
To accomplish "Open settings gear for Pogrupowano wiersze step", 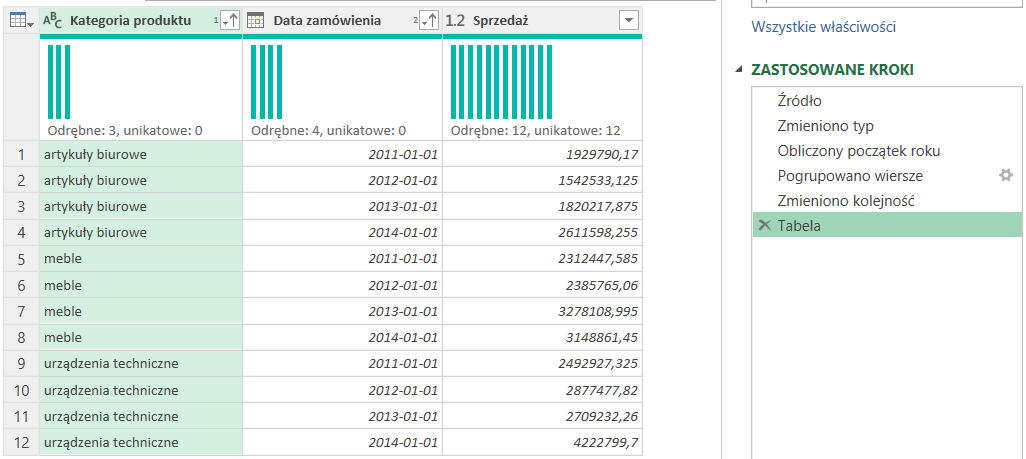I will (x=1006, y=176).
